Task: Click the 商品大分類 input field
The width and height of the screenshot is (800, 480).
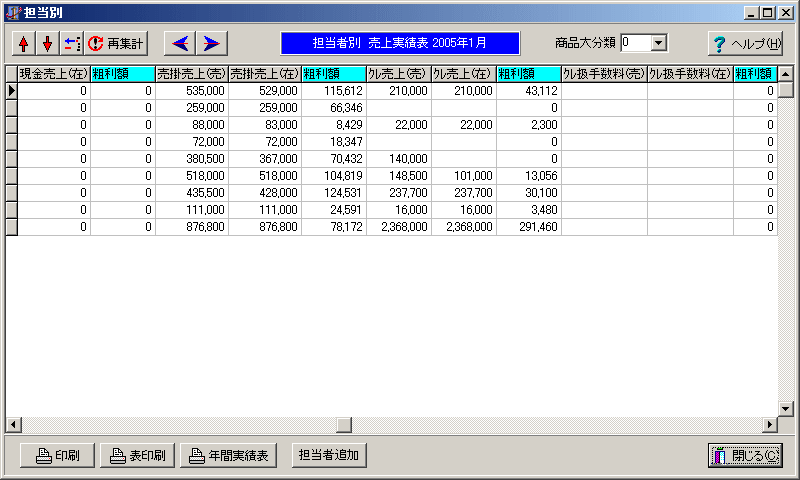Action: click(636, 43)
